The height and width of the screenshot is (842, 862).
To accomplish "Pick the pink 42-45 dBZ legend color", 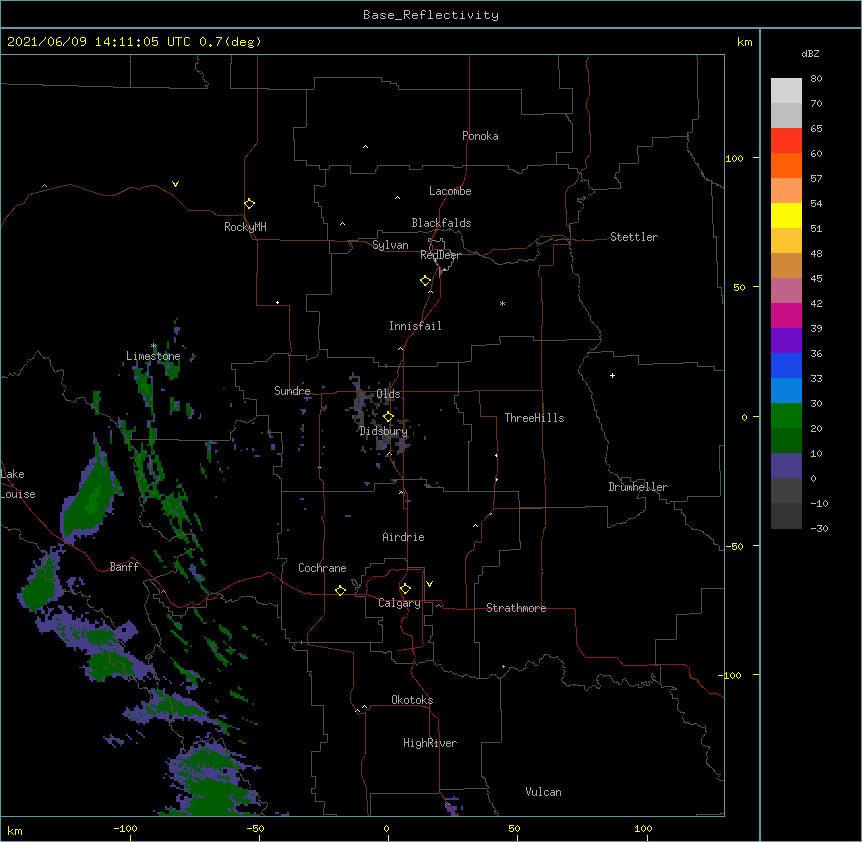I will pyautogui.click(x=786, y=291).
